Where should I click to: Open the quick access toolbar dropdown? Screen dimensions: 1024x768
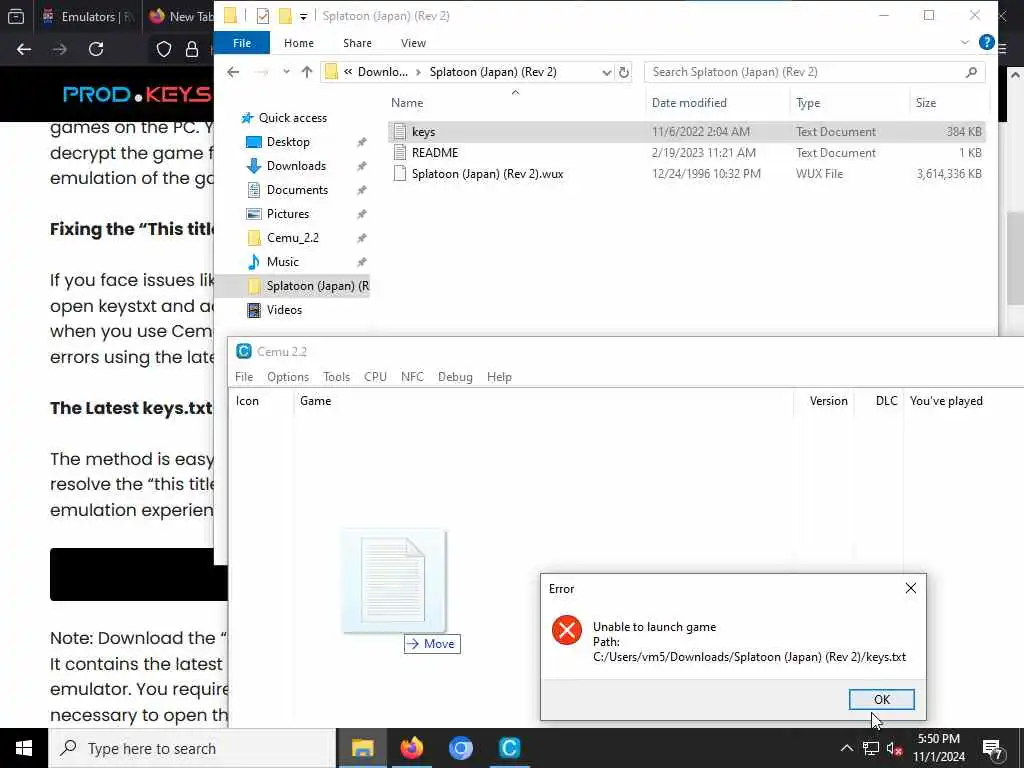(303, 16)
